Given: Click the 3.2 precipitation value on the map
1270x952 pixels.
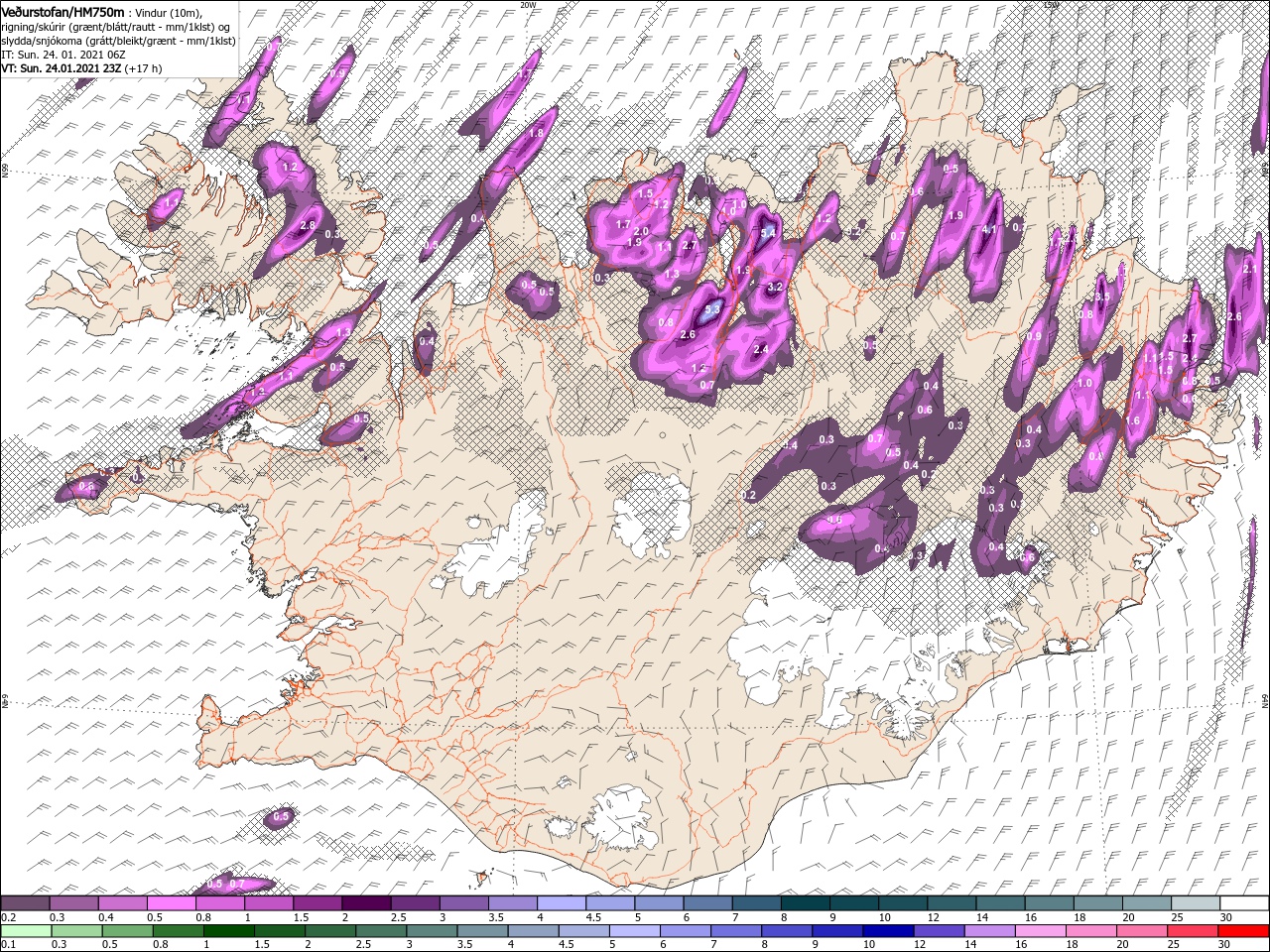Looking at the screenshot, I should point(776,287).
